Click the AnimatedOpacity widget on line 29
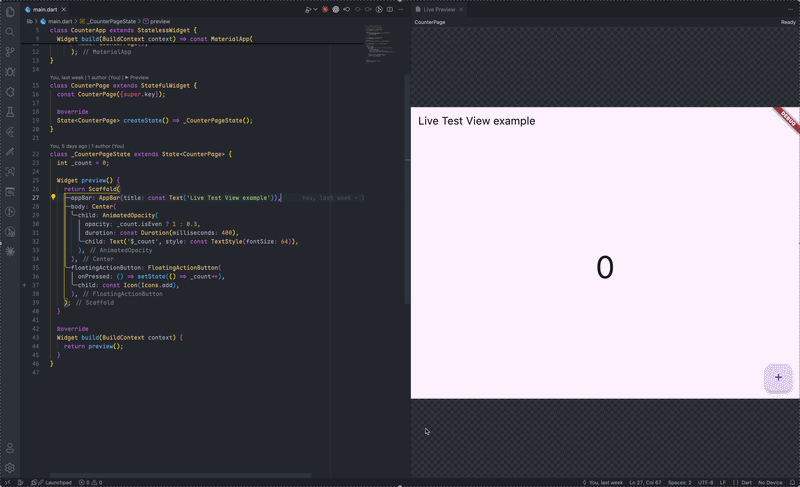The height and width of the screenshot is (487, 800). (x=129, y=215)
